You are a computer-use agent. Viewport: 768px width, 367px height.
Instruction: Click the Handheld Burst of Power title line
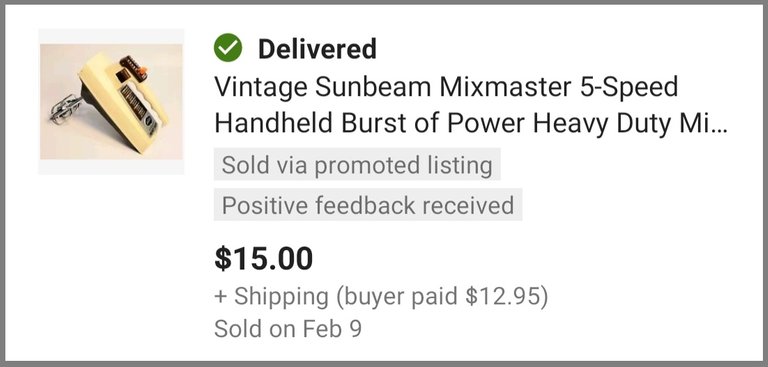point(471,123)
